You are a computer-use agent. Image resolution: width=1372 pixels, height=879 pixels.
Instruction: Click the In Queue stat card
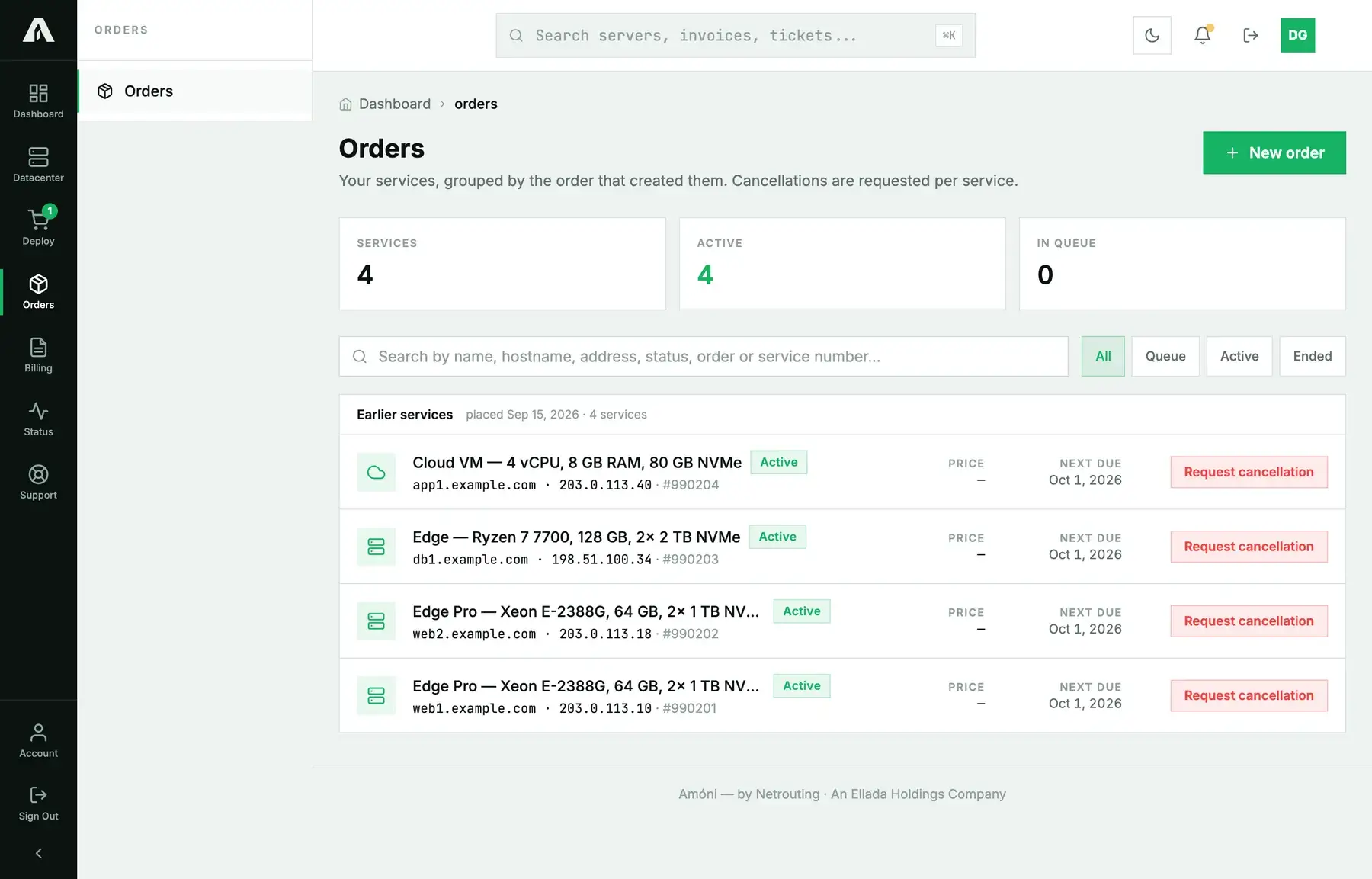tap(1181, 264)
